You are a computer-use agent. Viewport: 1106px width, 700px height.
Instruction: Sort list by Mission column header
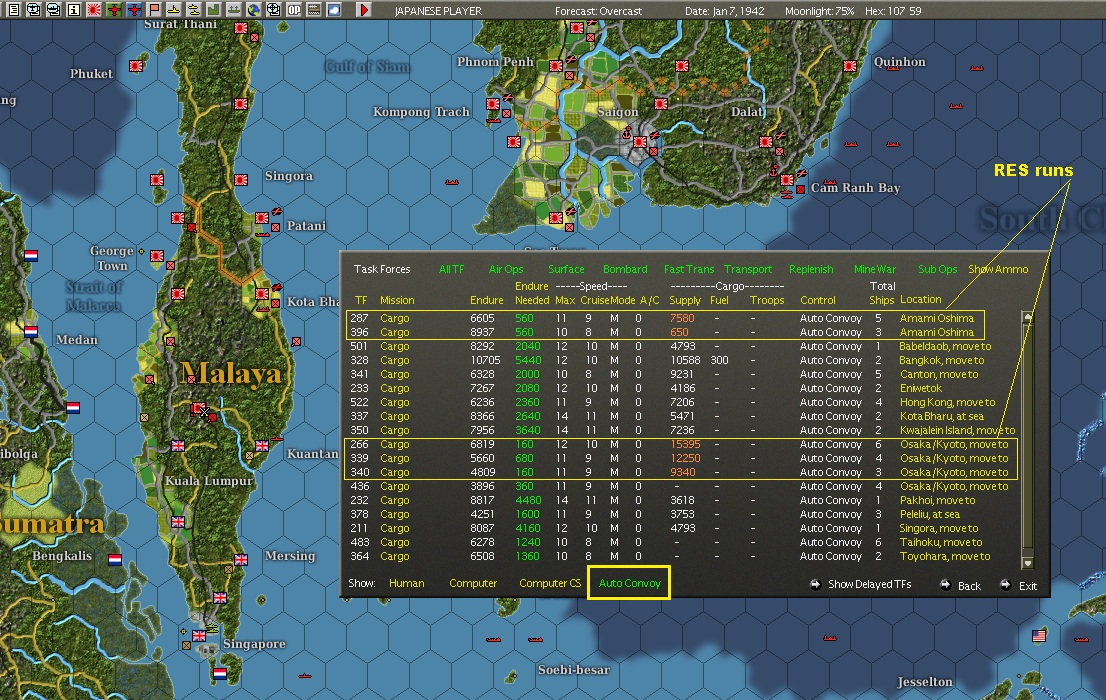(397, 300)
